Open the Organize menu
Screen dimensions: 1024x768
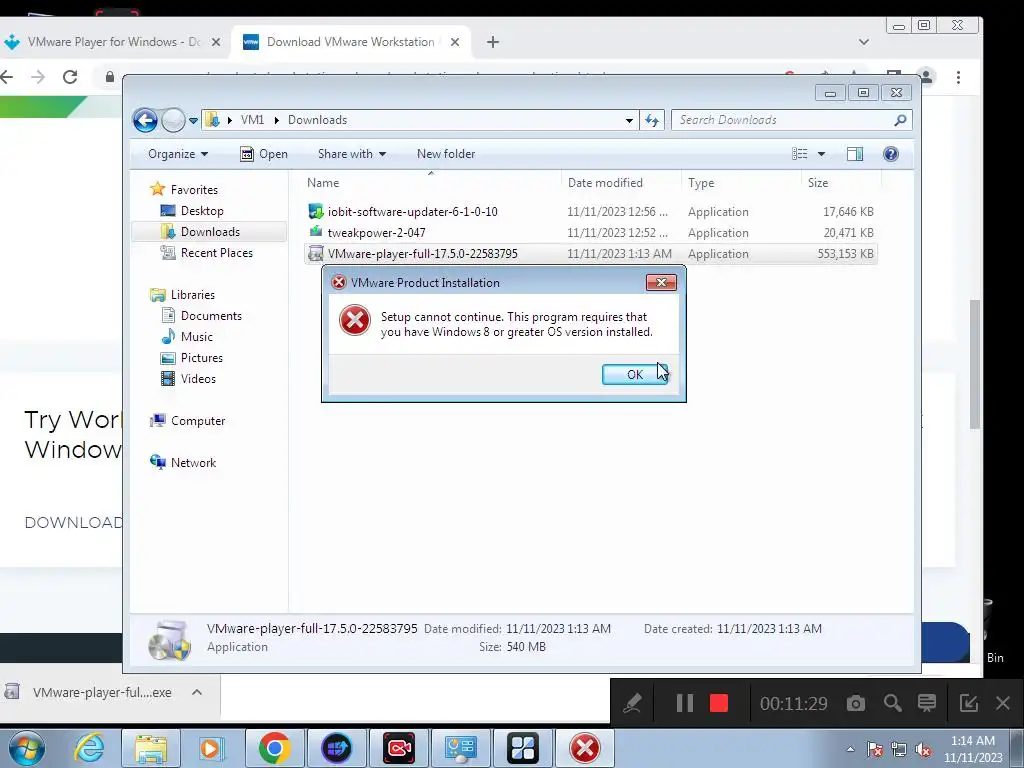point(178,154)
